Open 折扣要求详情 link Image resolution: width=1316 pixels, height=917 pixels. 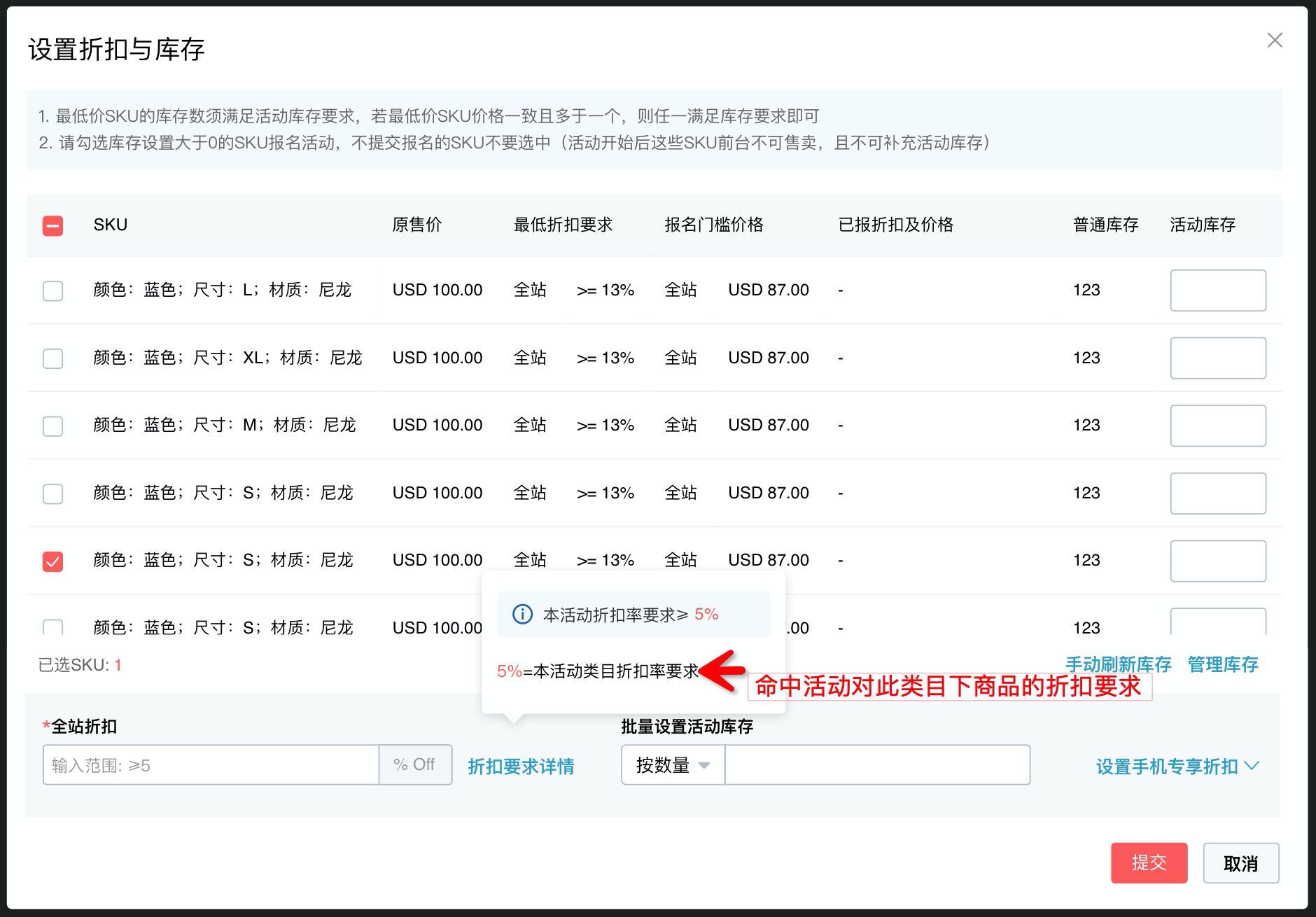click(x=521, y=766)
